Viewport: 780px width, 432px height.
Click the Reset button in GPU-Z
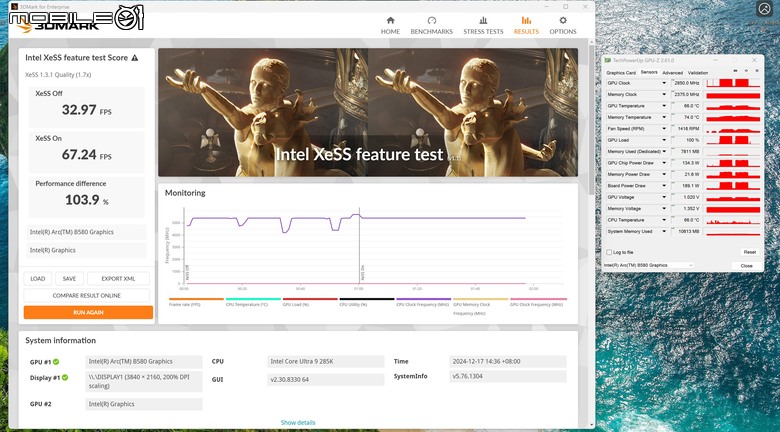coord(750,252)
